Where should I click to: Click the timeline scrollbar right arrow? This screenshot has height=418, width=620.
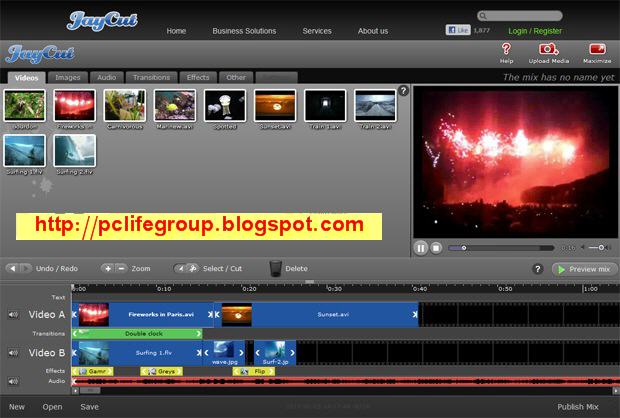616,390
